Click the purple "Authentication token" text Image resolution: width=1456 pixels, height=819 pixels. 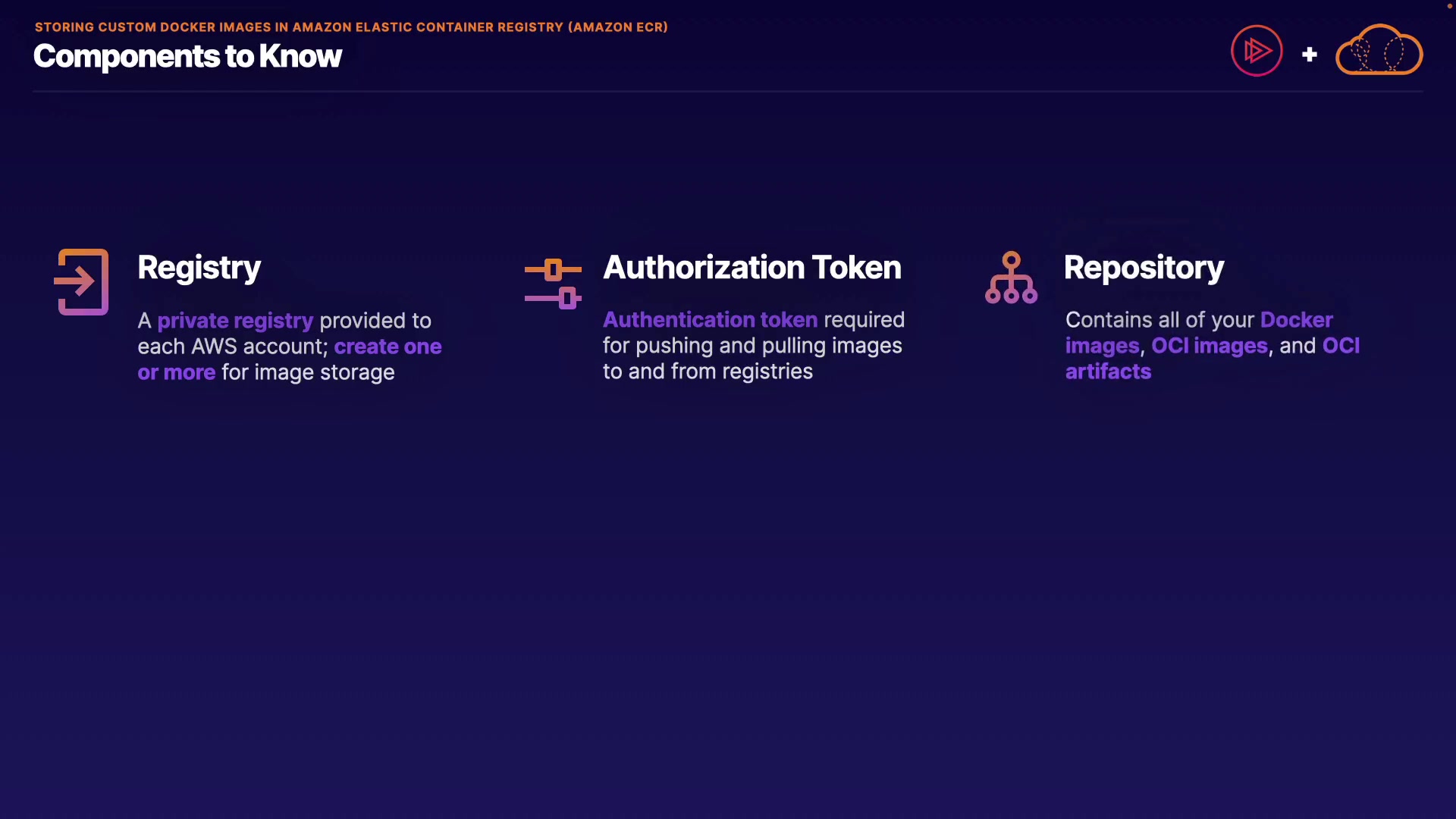point(710,320)
